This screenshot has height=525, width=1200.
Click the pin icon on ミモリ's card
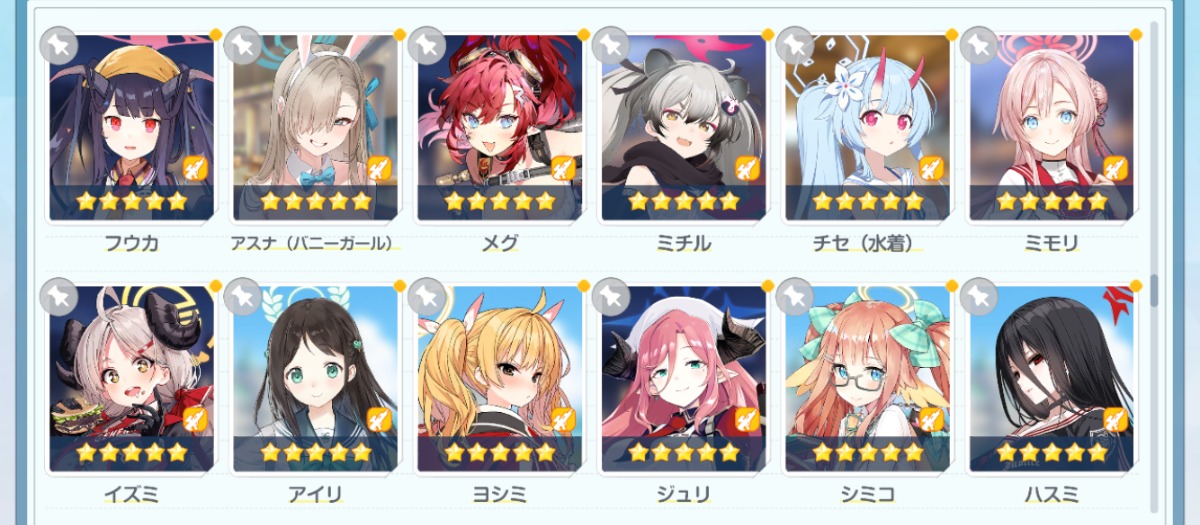[979, 46]
